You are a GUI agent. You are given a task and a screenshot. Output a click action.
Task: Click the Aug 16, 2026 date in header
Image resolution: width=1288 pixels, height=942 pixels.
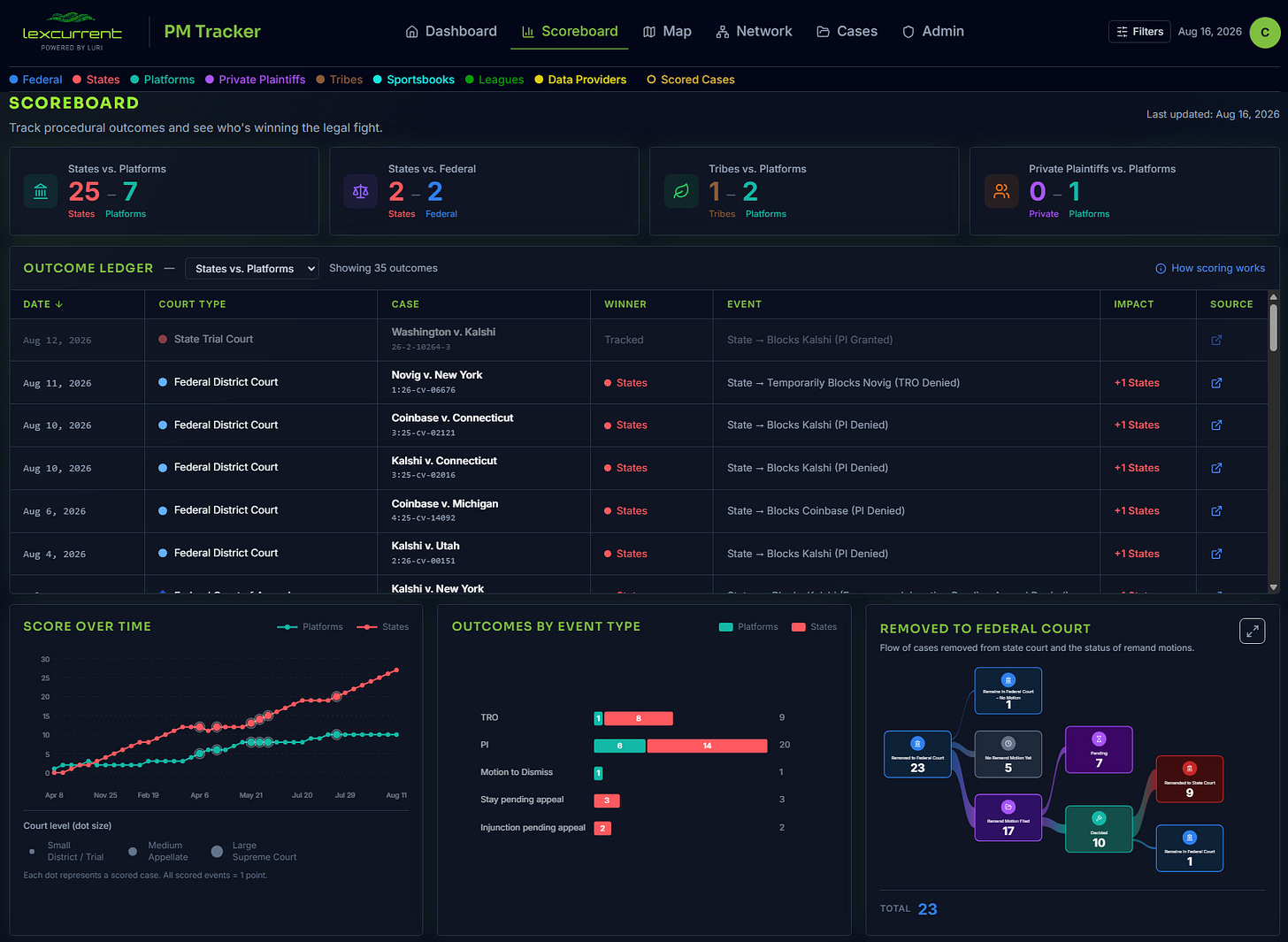click(x=1209, y=32)
